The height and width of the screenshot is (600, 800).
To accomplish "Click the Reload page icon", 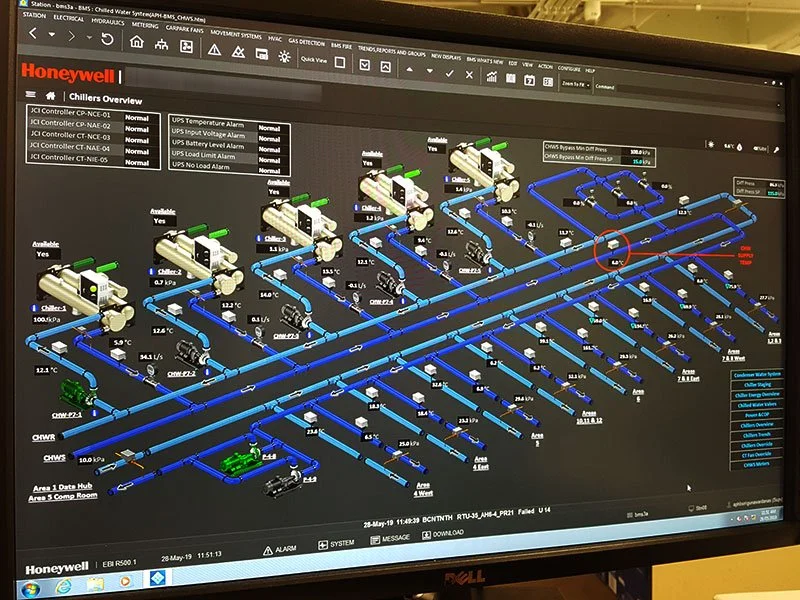I will point(107,39).
